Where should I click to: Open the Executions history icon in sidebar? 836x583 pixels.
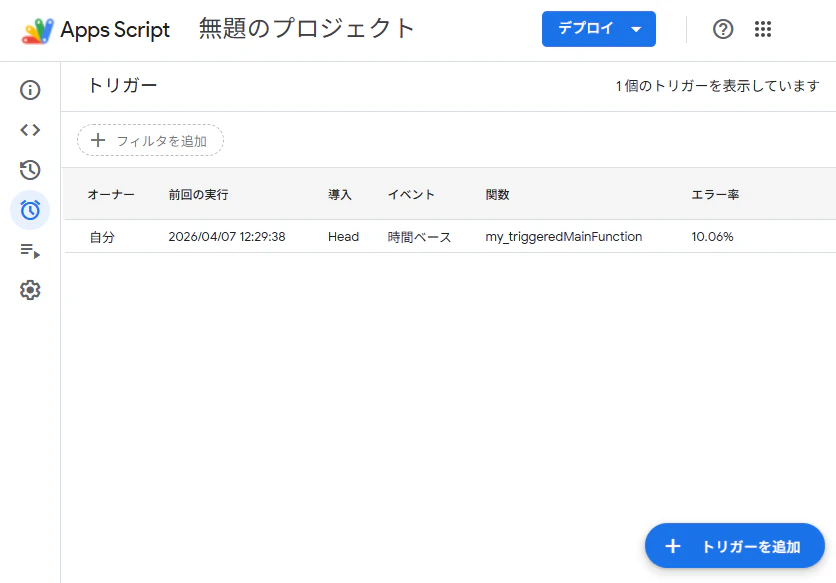pyautogui.click(x=30, y=170)
